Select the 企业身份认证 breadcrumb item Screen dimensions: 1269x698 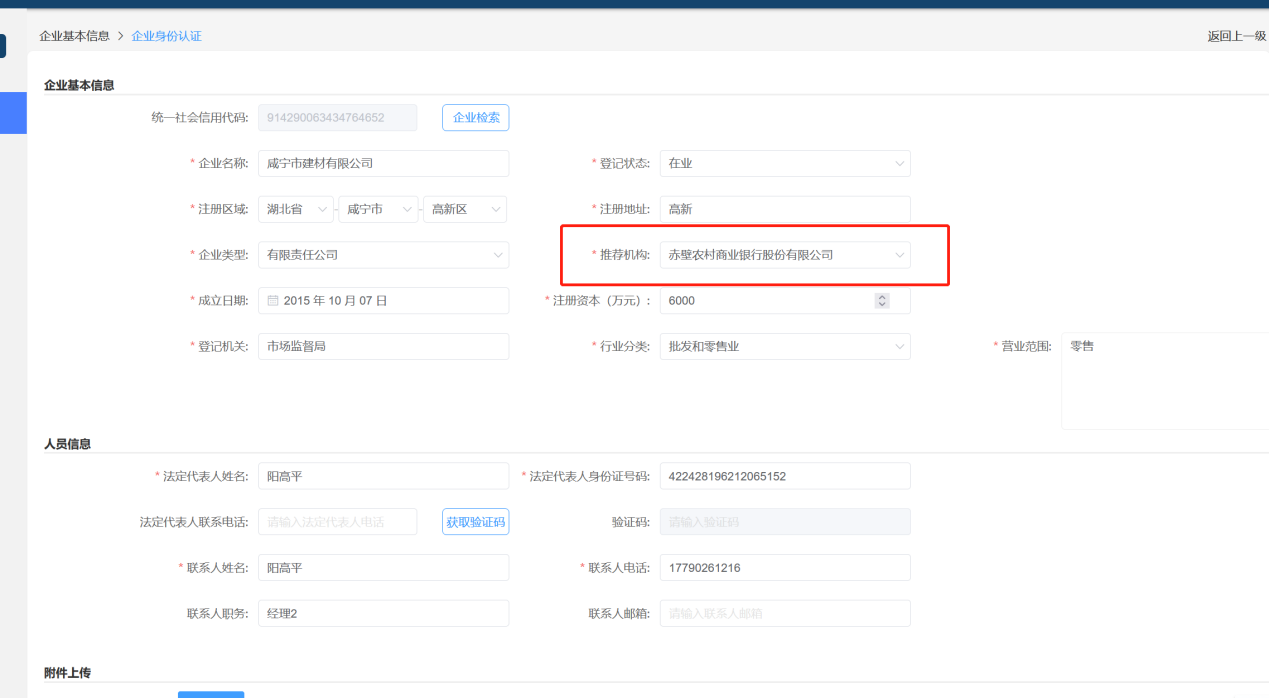coord(166,36)
